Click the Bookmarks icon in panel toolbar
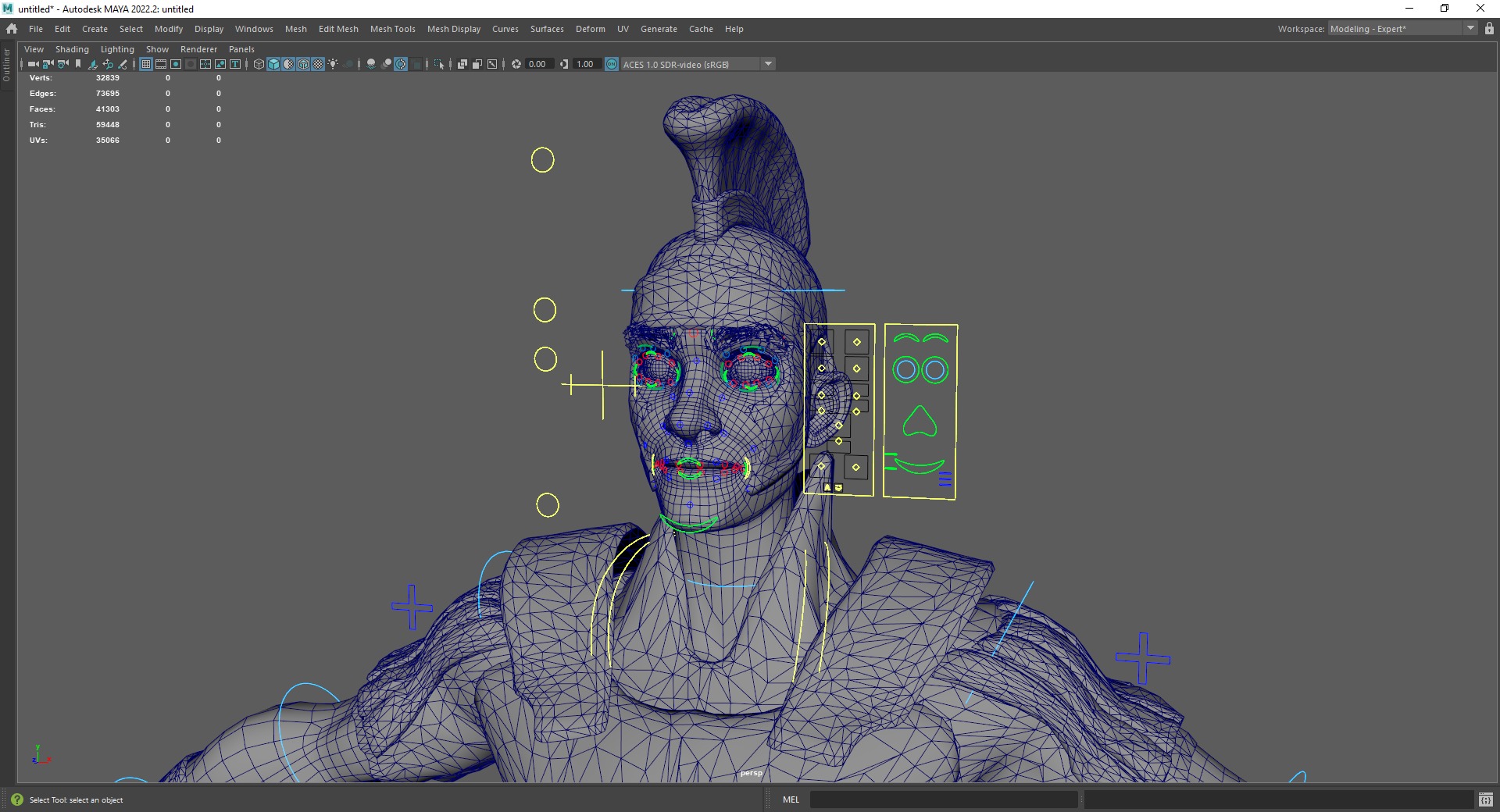Viewport: 1500px width, 812px height. pos(78,64)
